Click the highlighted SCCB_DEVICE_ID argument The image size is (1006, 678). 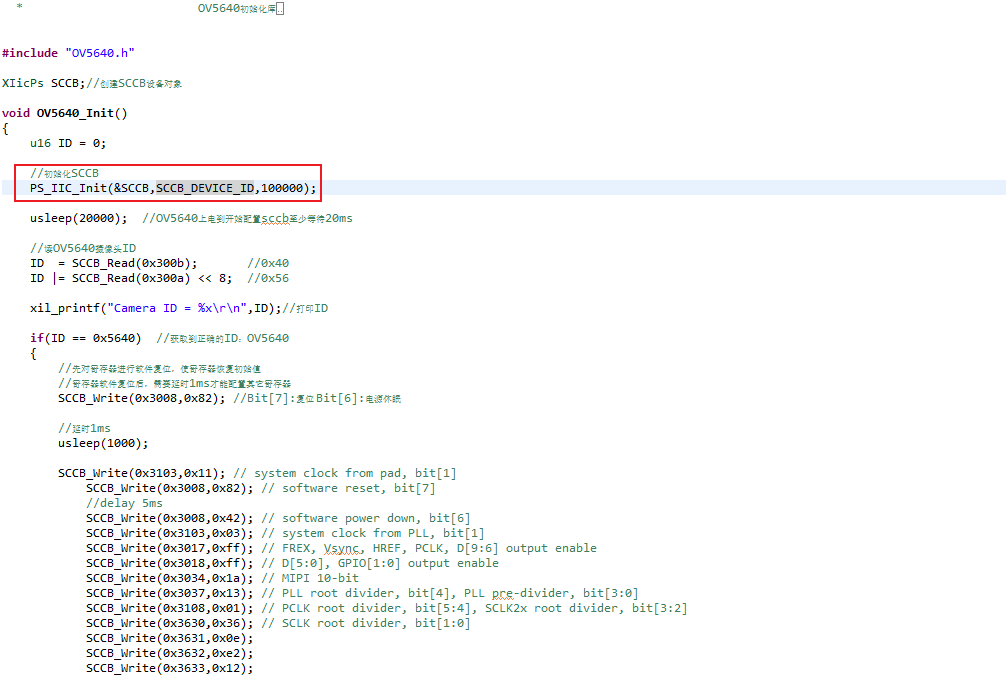(x=204, y=188)
